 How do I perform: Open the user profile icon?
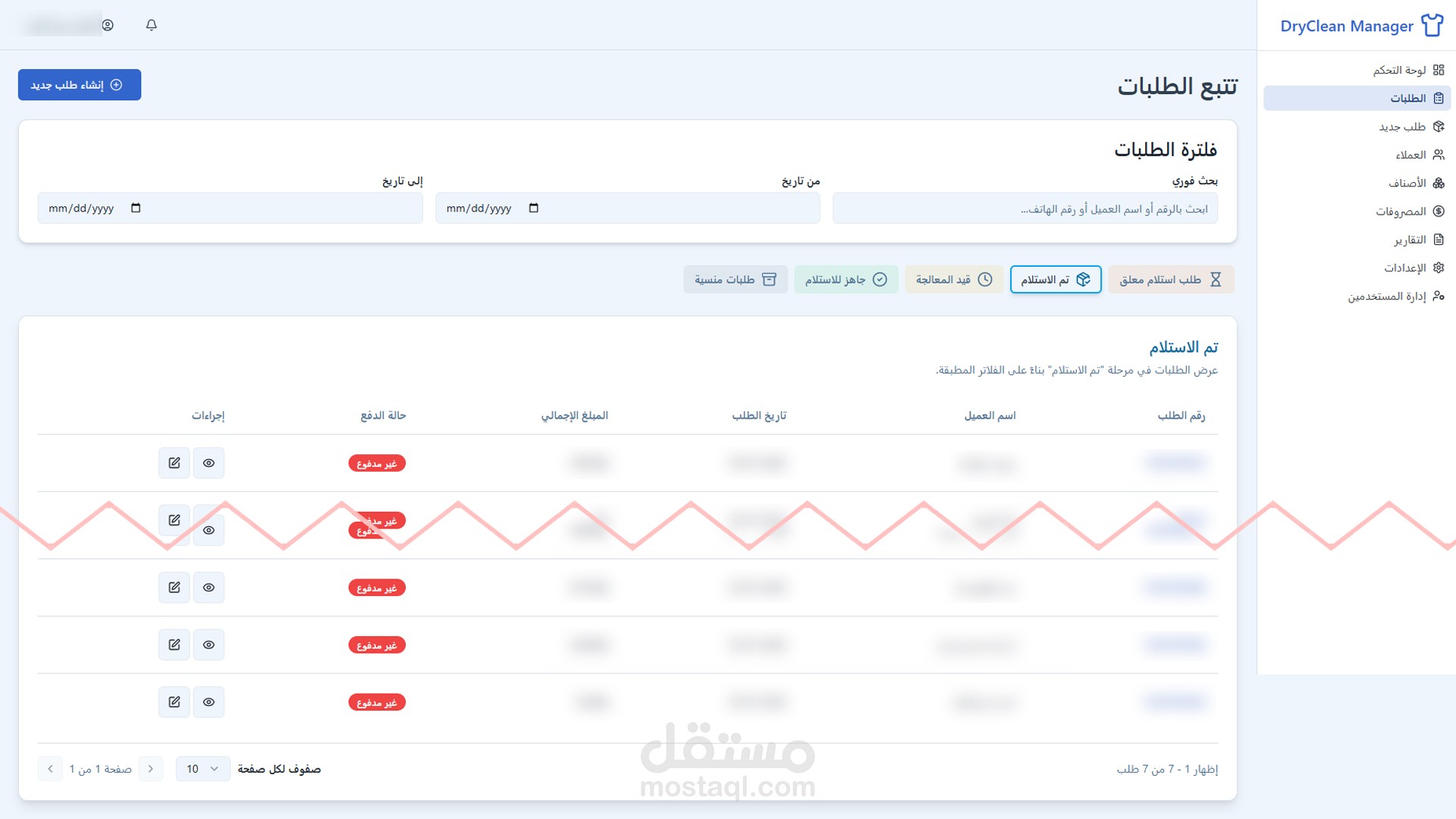(x=108, y=25)
